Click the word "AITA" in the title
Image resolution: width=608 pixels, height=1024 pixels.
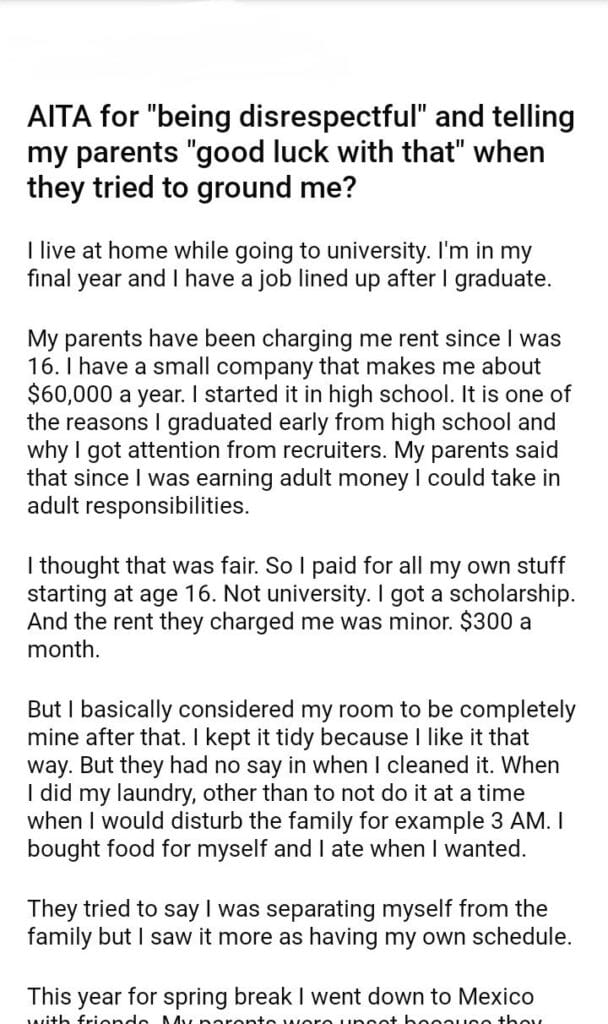[x=56, y=119]
